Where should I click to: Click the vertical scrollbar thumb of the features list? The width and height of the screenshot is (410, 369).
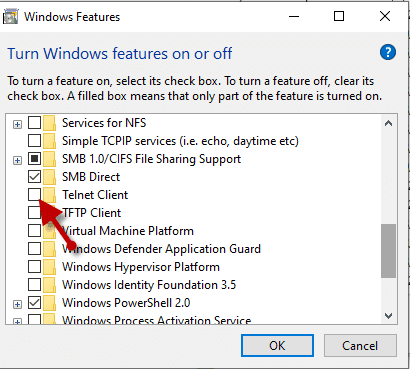point(388,251)
